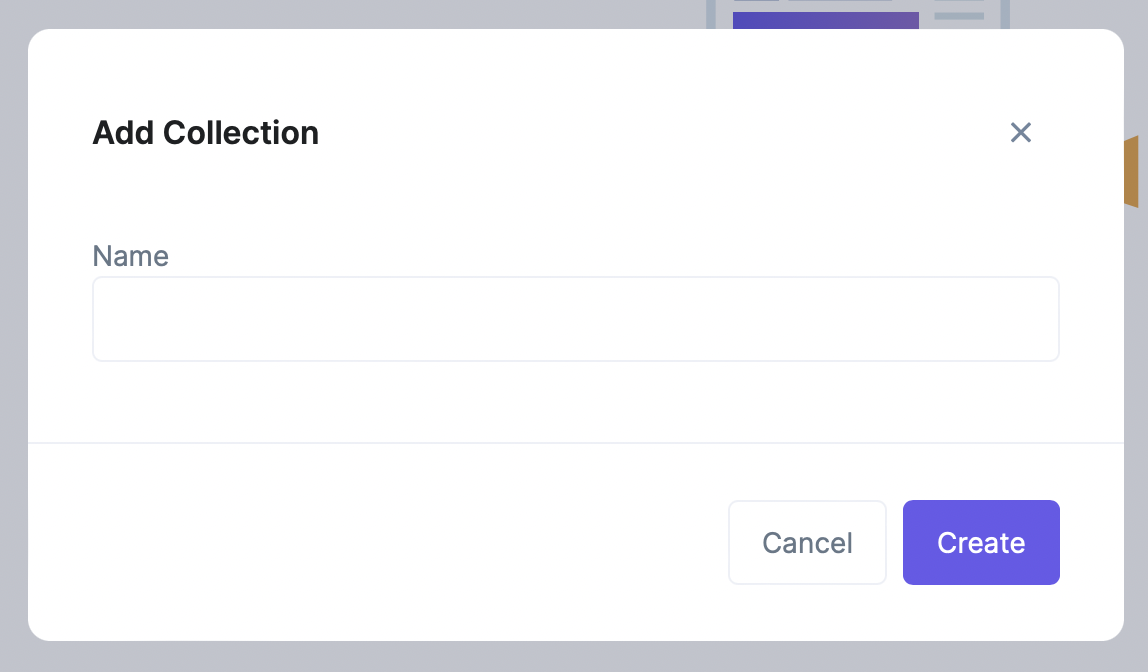Focus the empty collection name textbox
The height and width of the screenshot is (672, 1148).
[x=575, y=319]
